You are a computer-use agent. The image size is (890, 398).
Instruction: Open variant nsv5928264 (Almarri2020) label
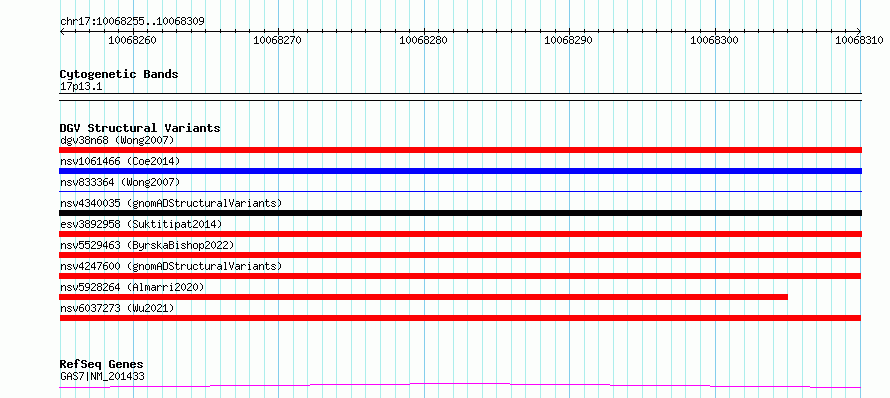tap(132, 287)
